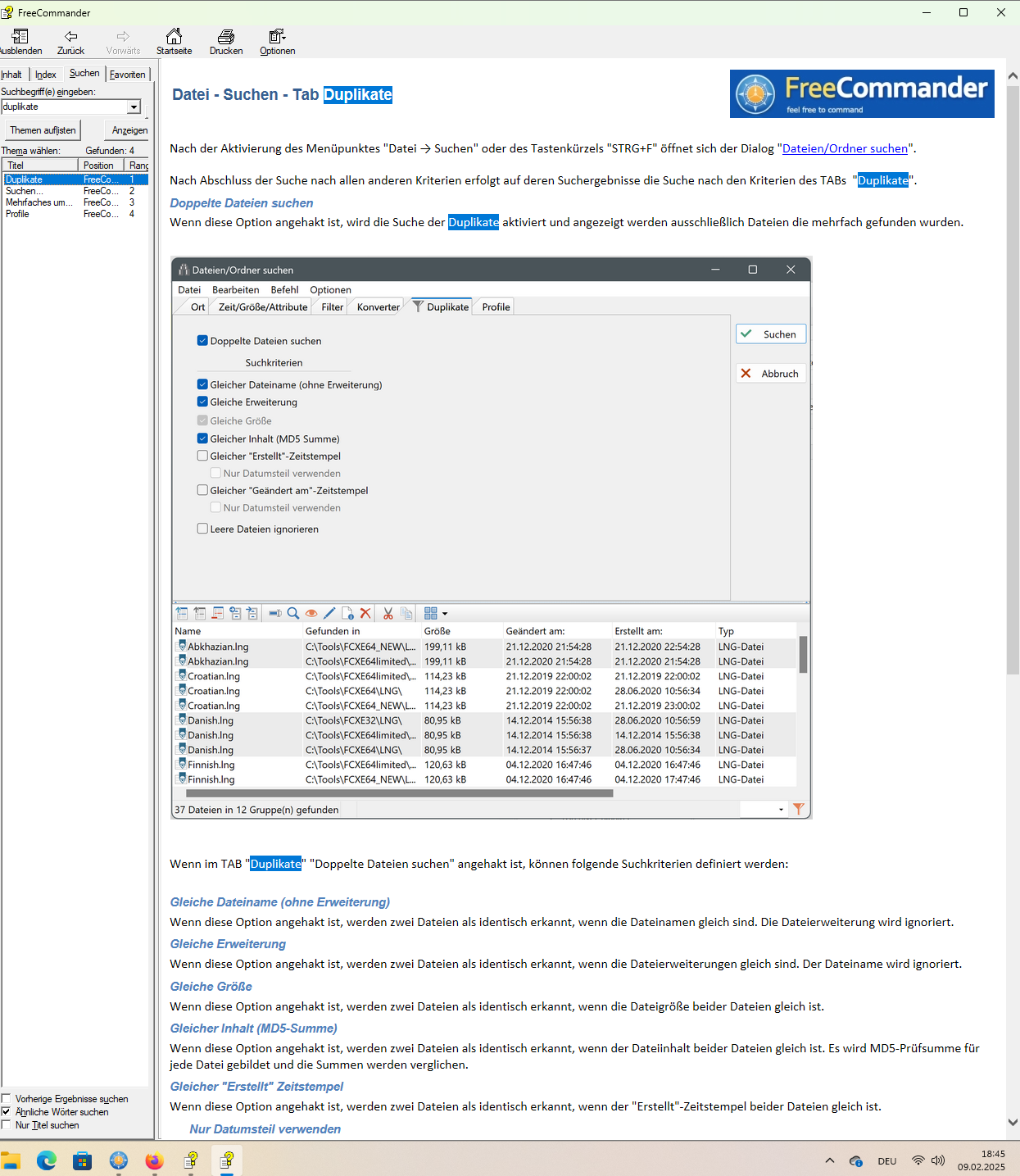Open File Explorer from the taskbar
Screen dimensions: 1020x1176
pyautogui.click(x=11, y=1160)
